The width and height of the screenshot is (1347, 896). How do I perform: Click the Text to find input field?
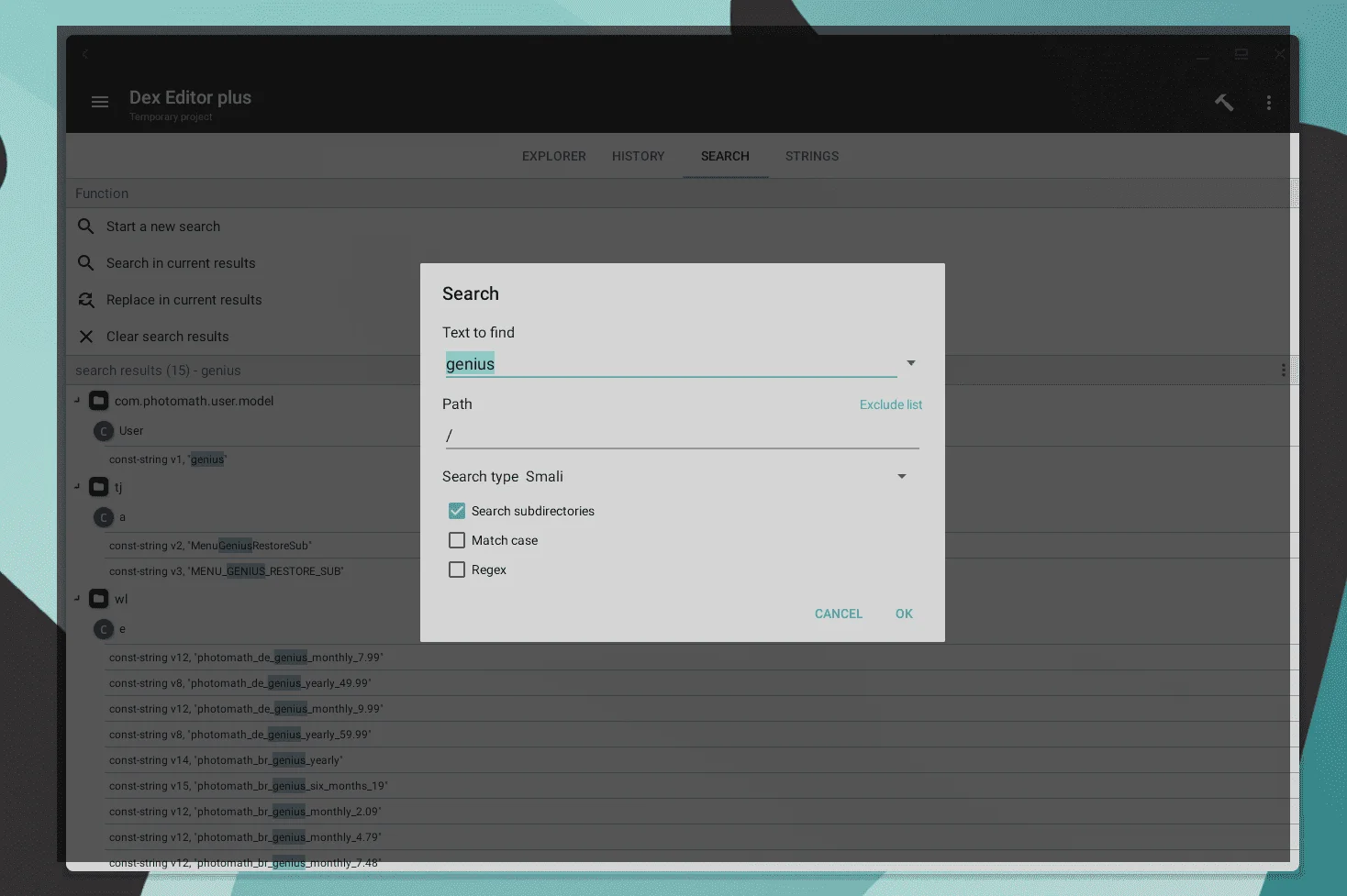671,364
